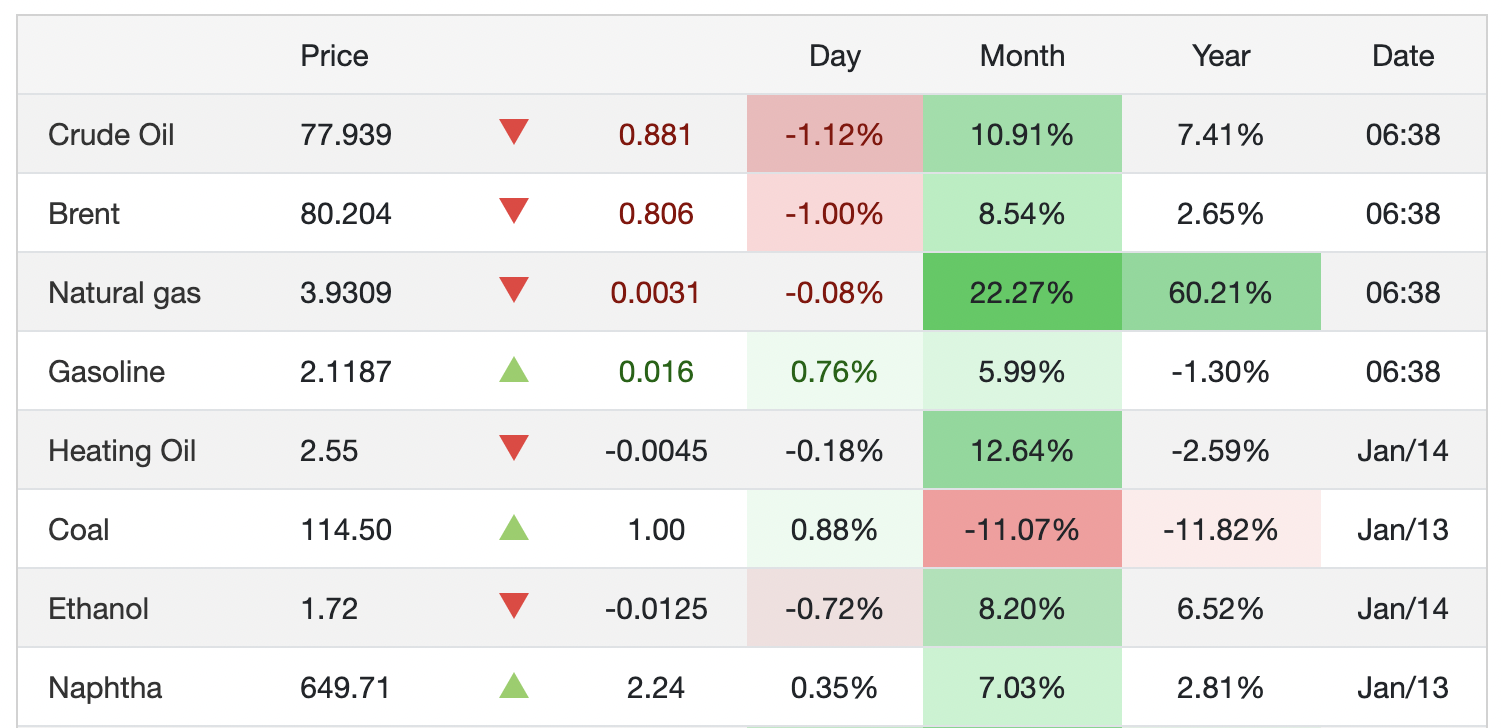
Task: Select Coal price 114.50
Action: coord(346,529)
